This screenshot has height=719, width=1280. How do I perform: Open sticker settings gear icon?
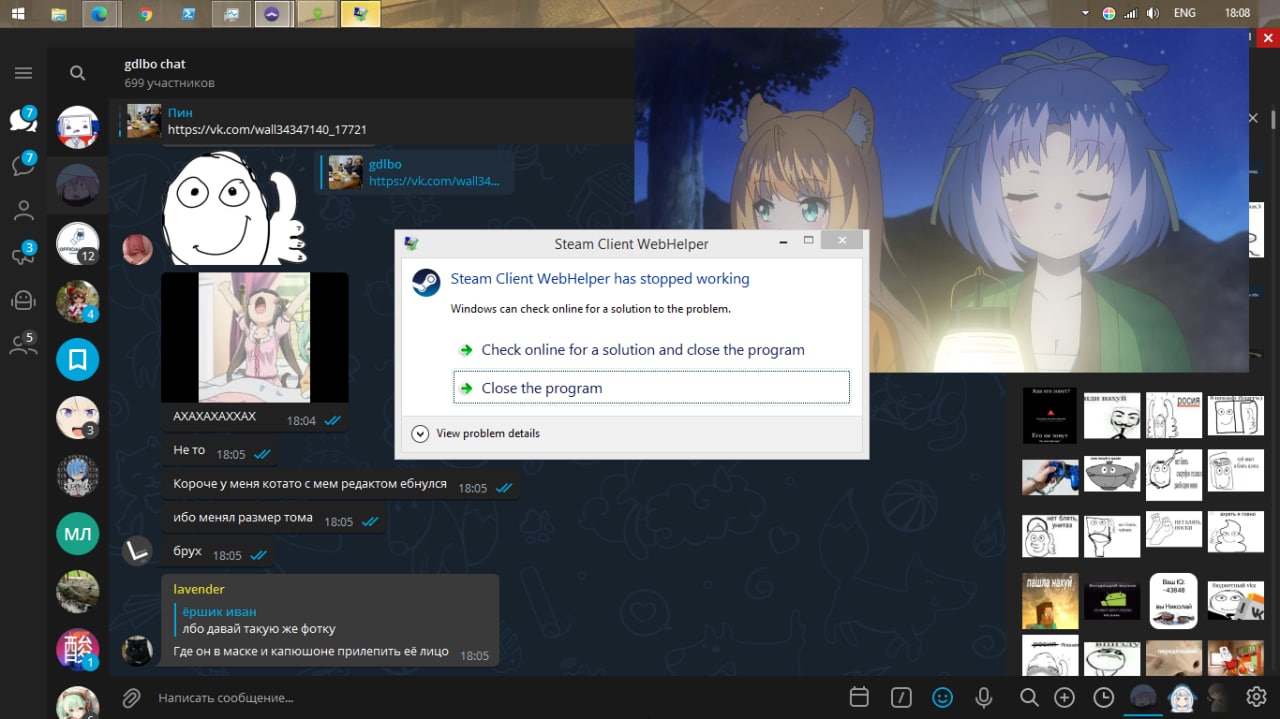(x=1257, y=697)
